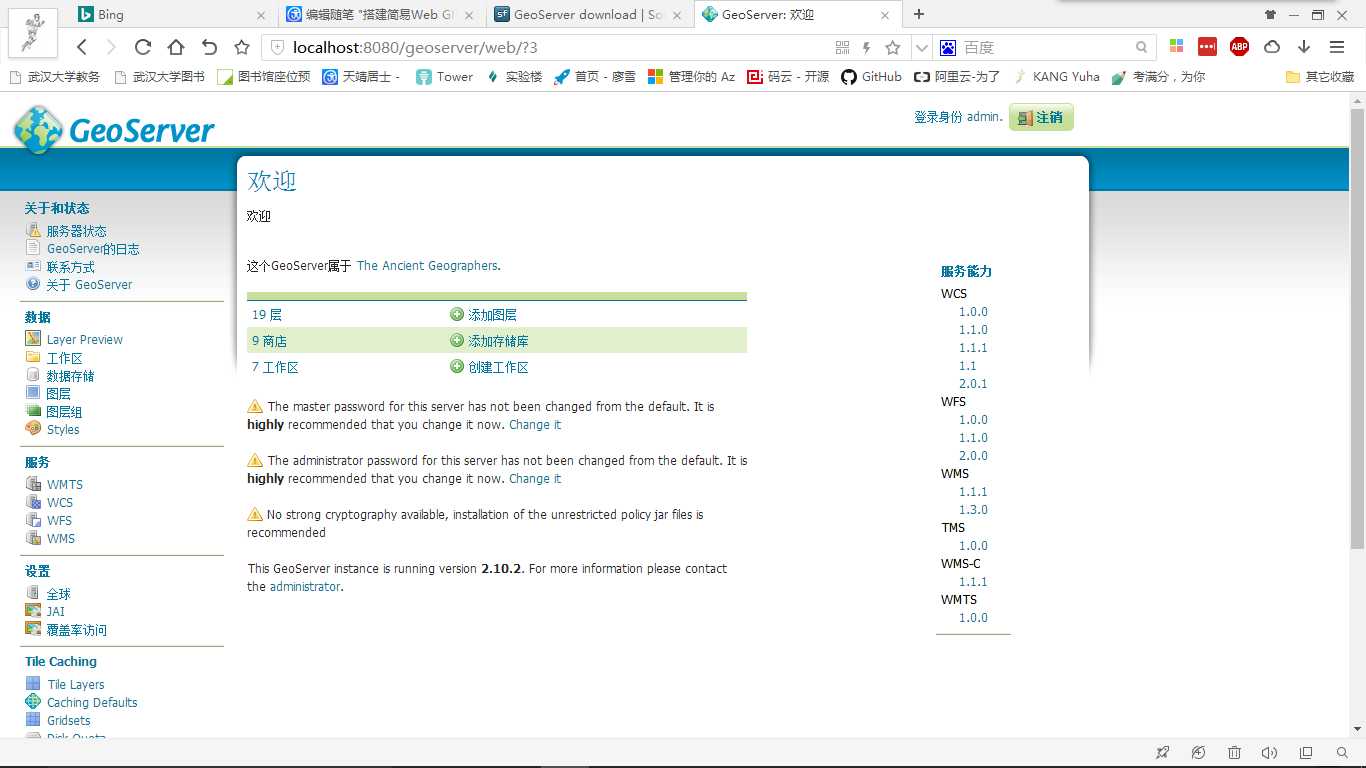Click Change it for administrator password
The image size is (1366, 768).
point(535,479)
